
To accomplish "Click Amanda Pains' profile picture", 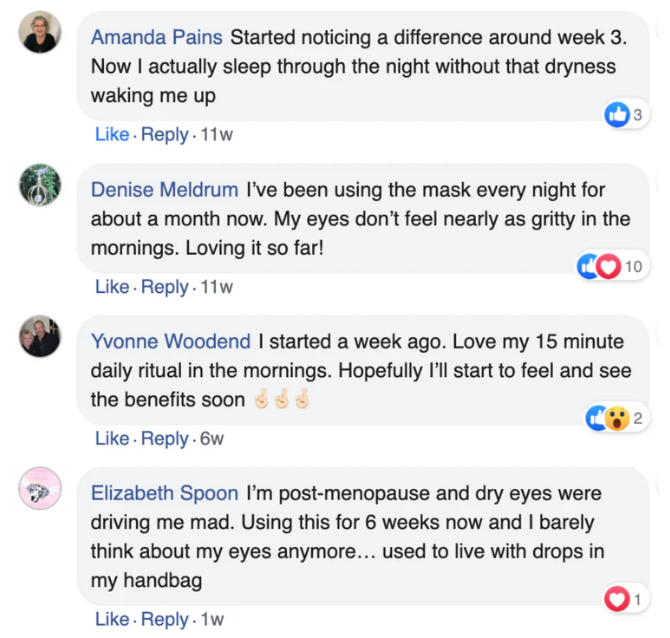I will click(40, 33).
